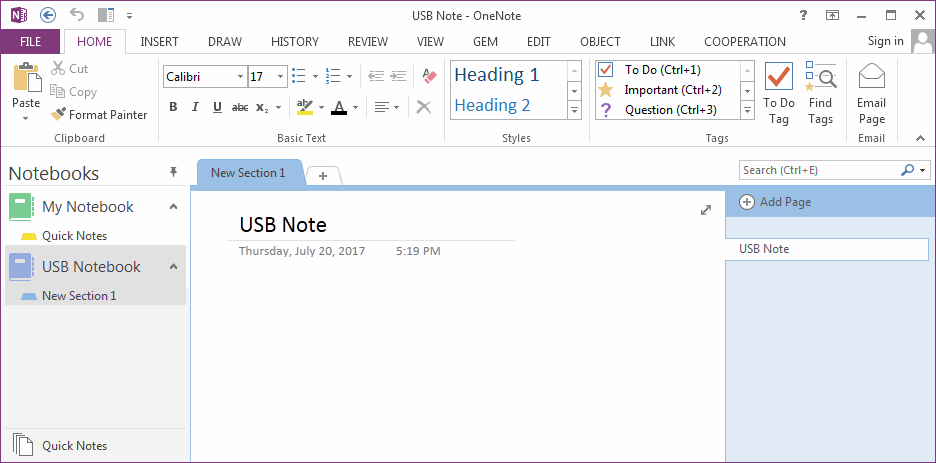Click the Back arrow in the quick access toolbar

click(49, 15)
